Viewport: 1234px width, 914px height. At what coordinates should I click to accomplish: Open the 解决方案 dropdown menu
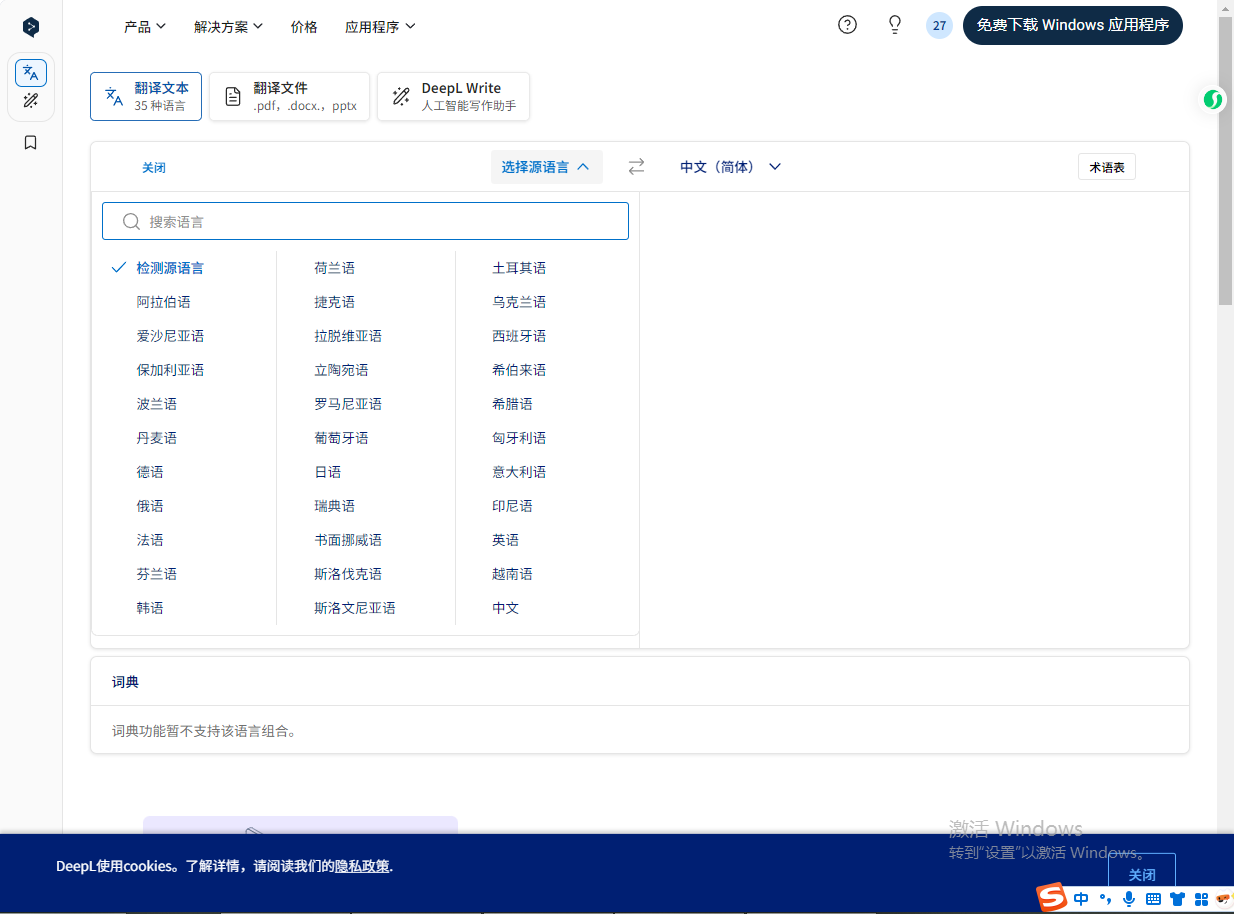[x=229, y=27]
